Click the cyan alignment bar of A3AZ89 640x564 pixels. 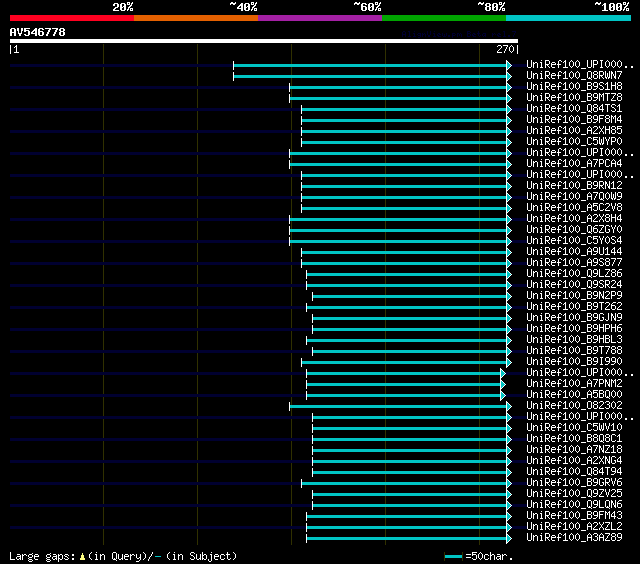coord(407,539)
